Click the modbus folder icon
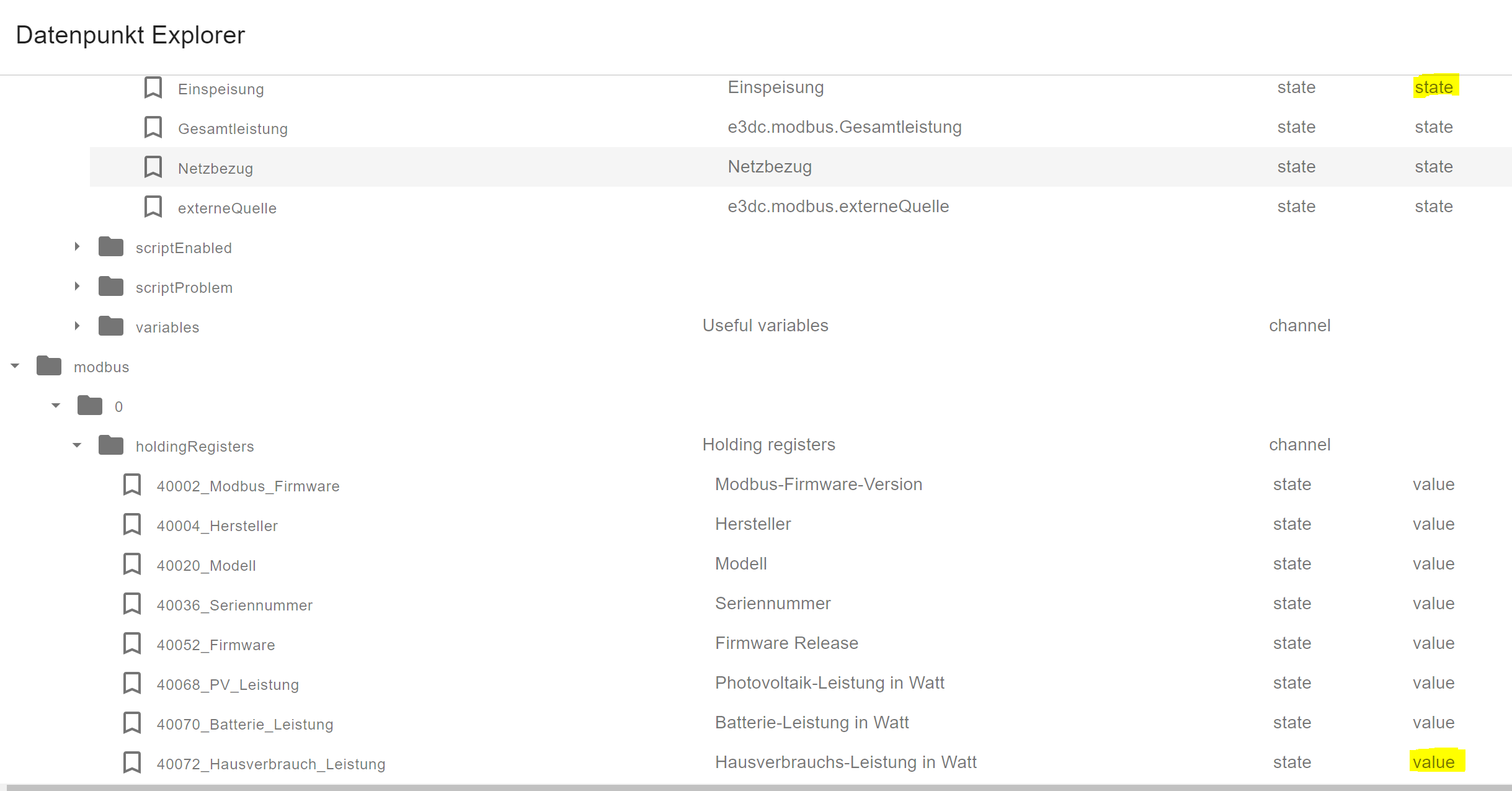 [49, 366]
